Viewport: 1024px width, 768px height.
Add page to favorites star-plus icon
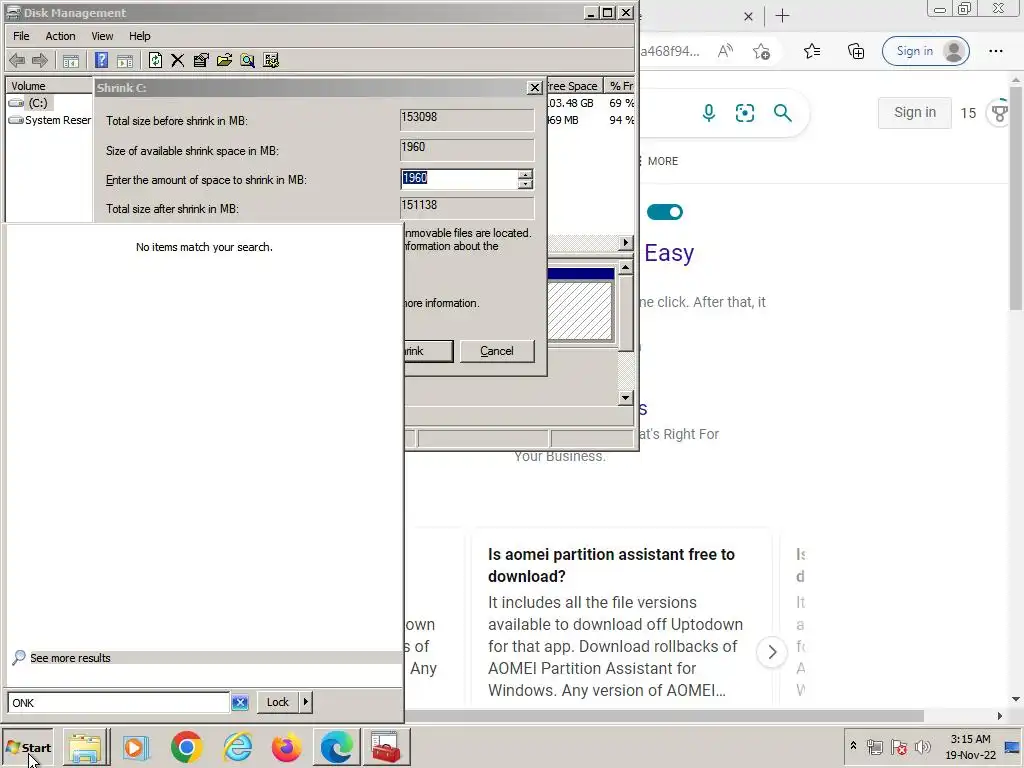pyautogui.click(x=761, y=51)
